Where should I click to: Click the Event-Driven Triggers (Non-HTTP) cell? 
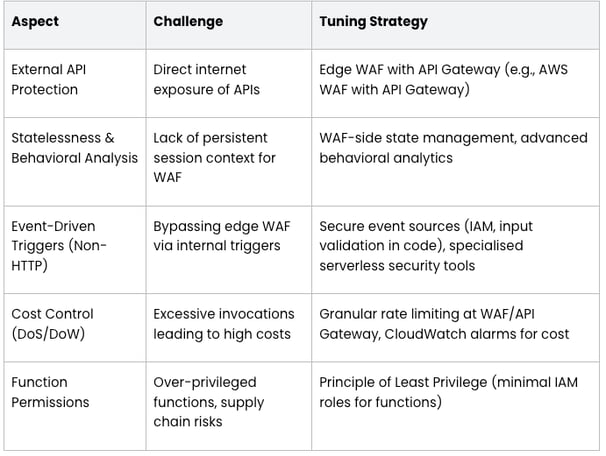coord(75,250)
